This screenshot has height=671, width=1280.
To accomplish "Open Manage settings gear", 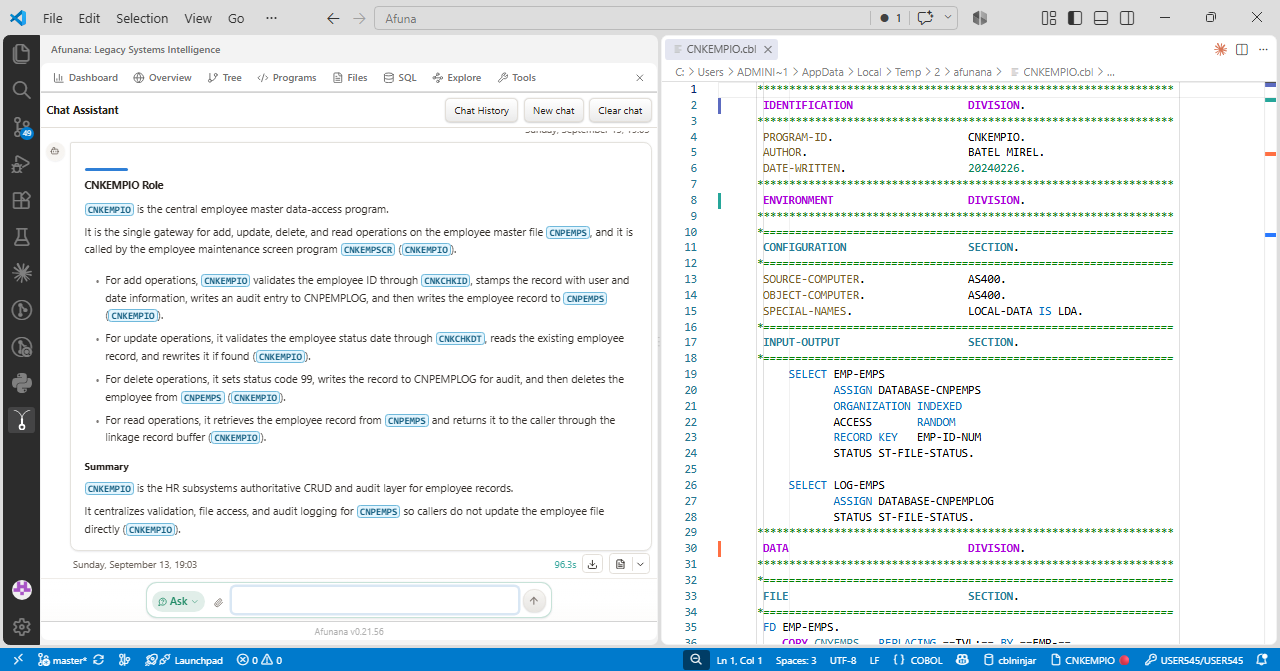I will [21, 627].
